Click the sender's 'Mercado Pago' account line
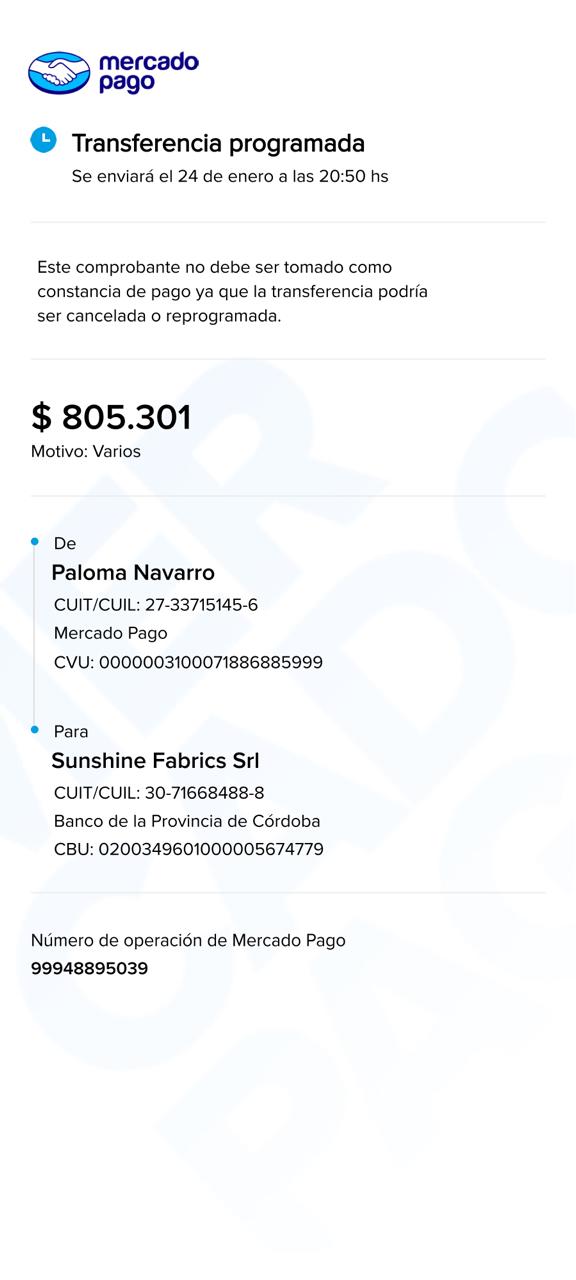The image size is (576, 1280). click(x=111, y=633)
